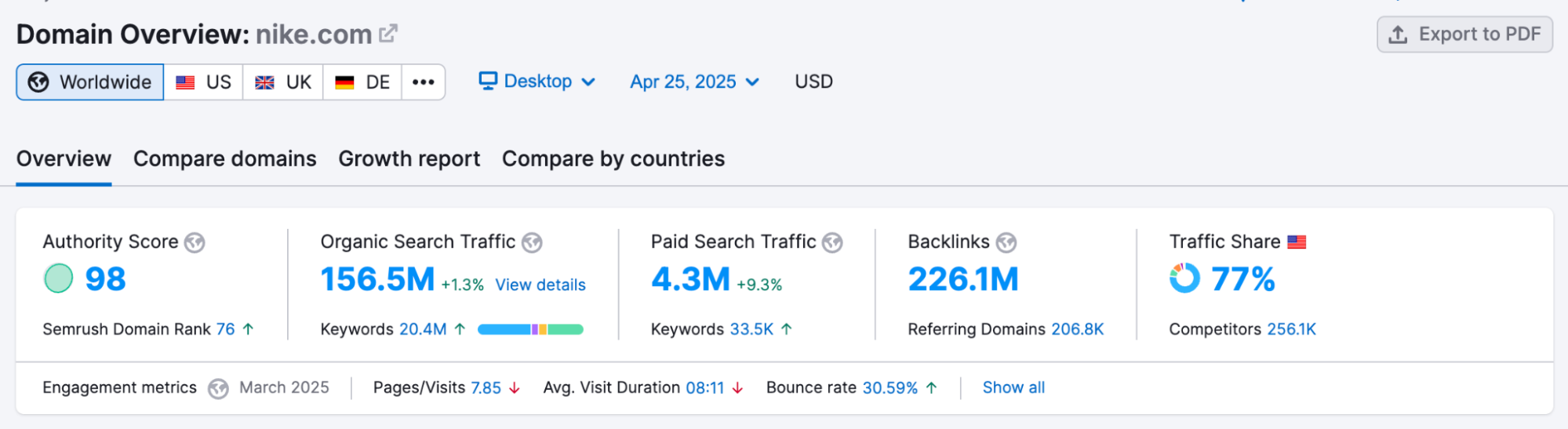Click the March 2025 engagement date label
1568x429 pixels.
coord(284,388)
